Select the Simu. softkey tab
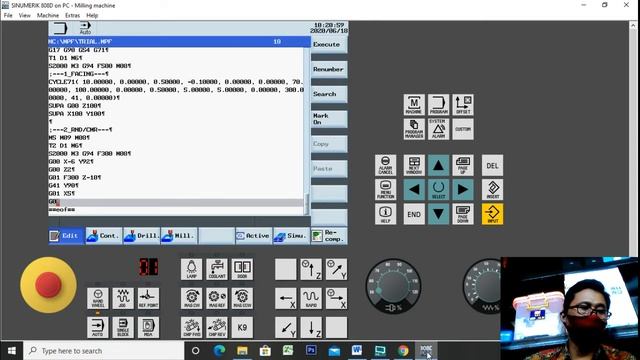The height and width of the screenshot is (360, 640). 291,236
